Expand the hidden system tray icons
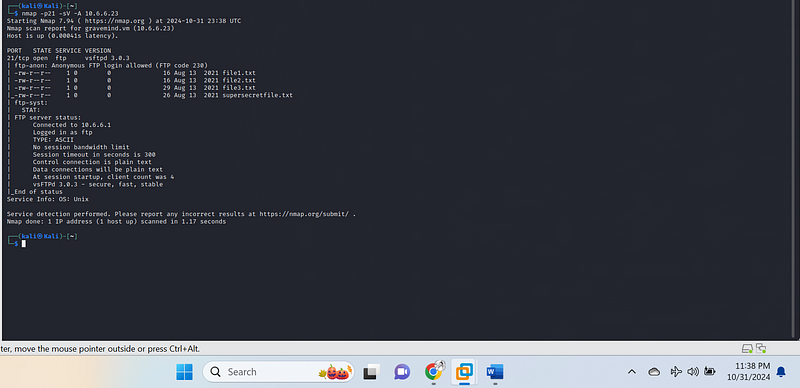The width and height of the screenshot is (800, 388). tap(632, 372)
